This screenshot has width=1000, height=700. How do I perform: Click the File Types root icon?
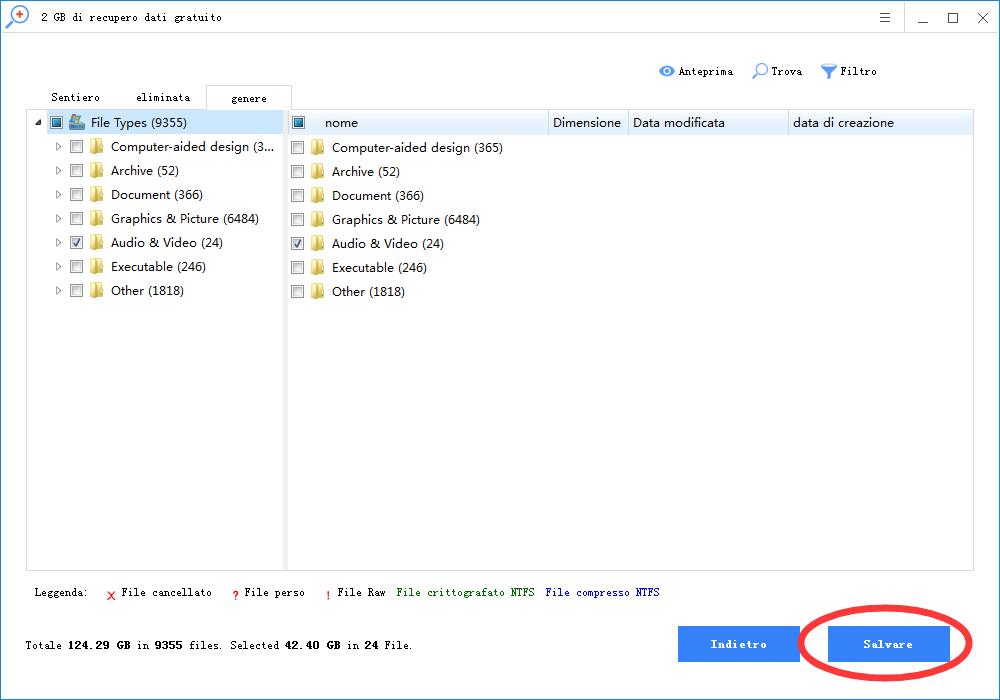pos(77,122)
